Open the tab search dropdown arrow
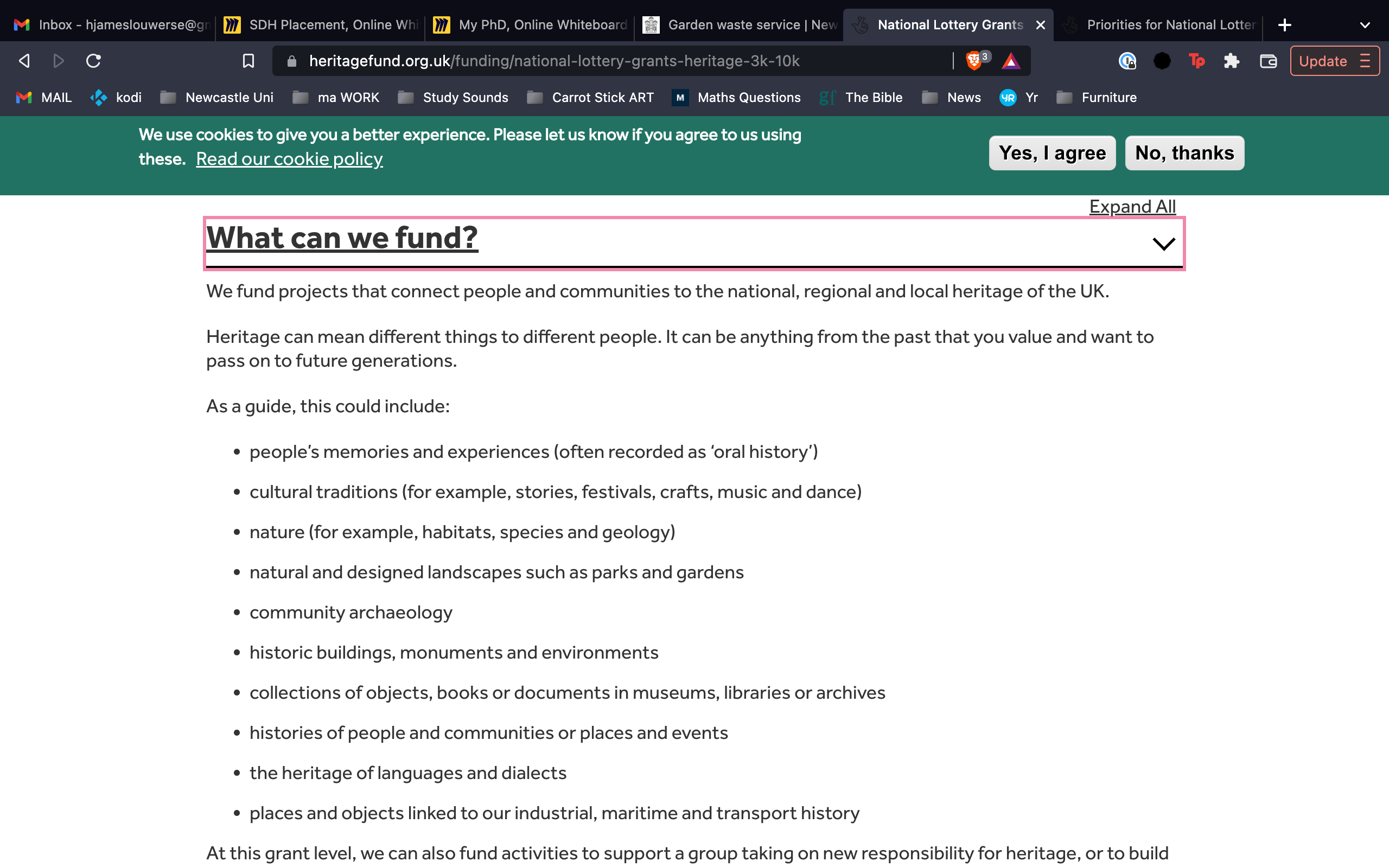The image size is (1389, 868). 1366,25
